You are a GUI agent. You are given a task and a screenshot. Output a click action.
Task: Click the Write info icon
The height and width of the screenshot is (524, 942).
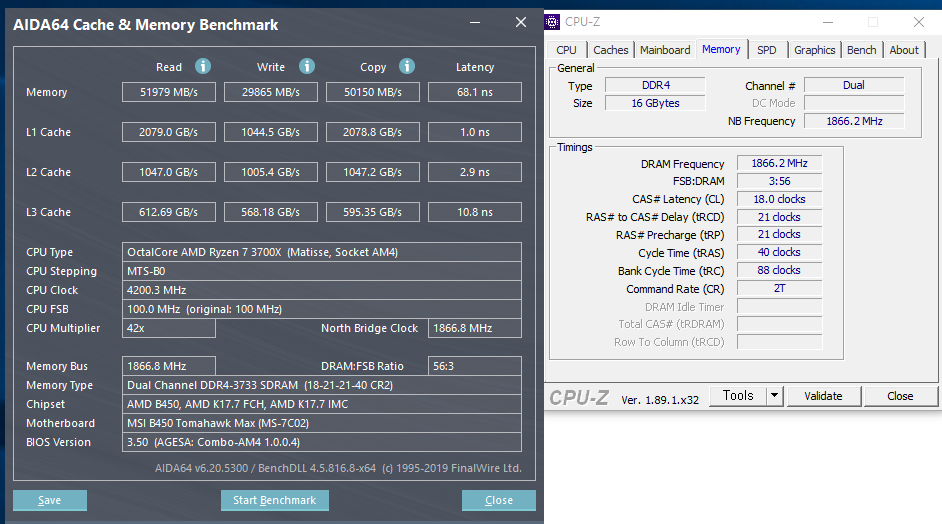[307, 66]
